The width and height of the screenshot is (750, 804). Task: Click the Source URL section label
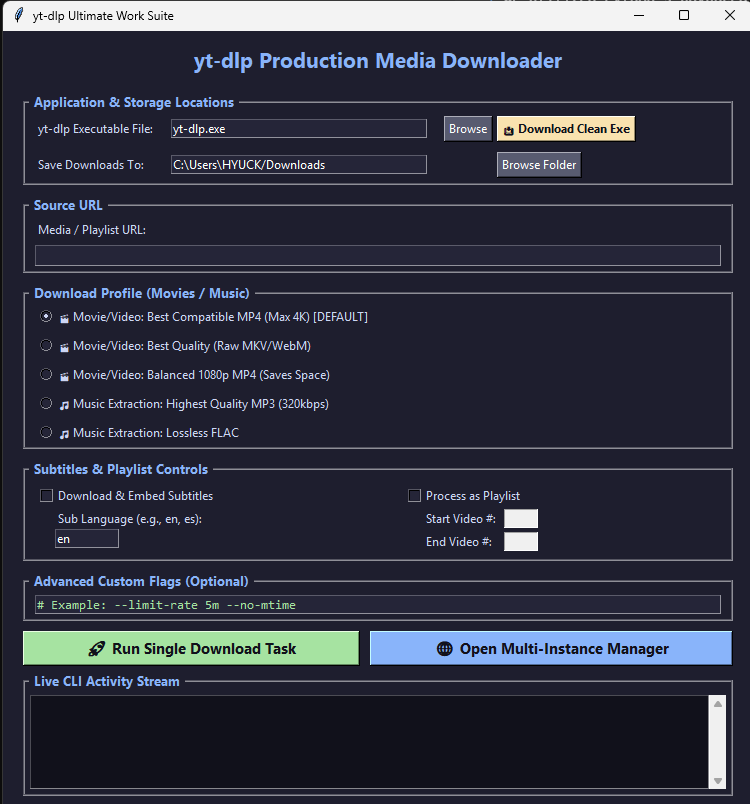point(68,205)
